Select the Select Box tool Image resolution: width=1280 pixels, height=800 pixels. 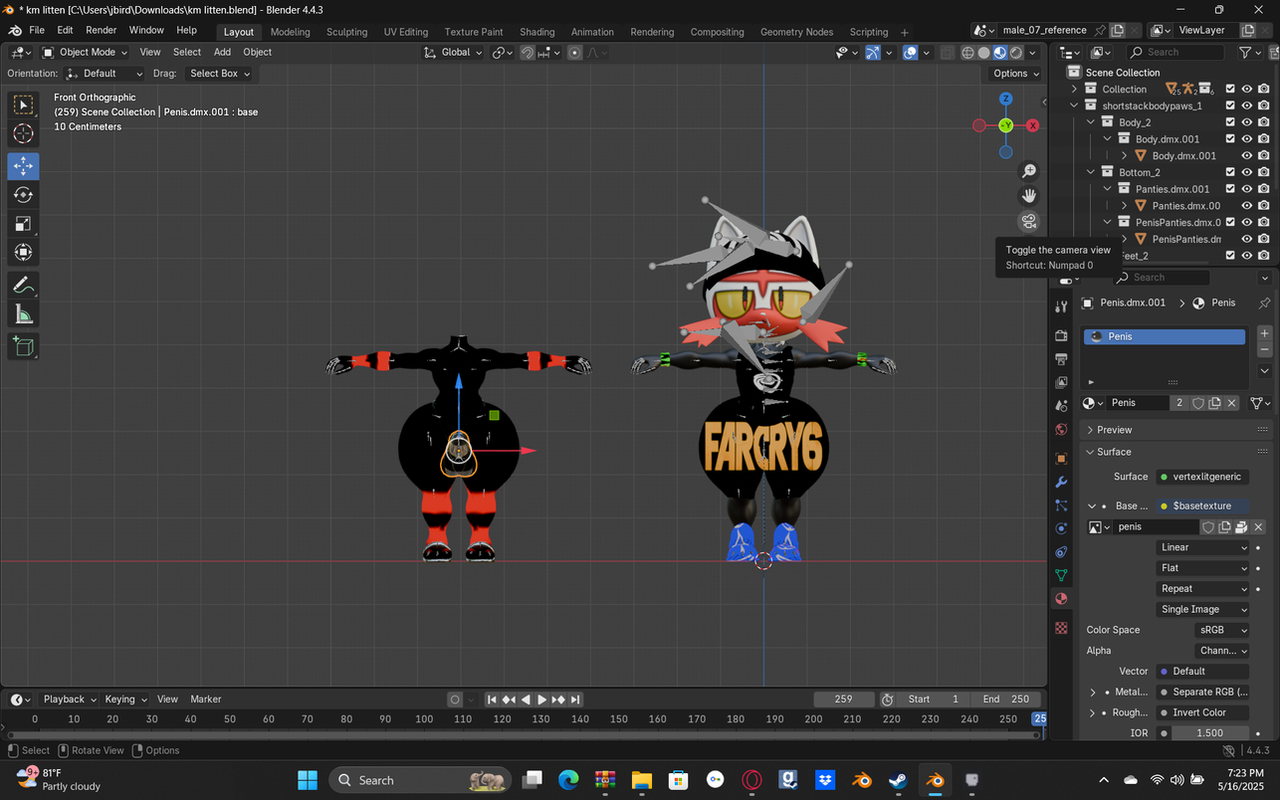[x=23, y=105]
